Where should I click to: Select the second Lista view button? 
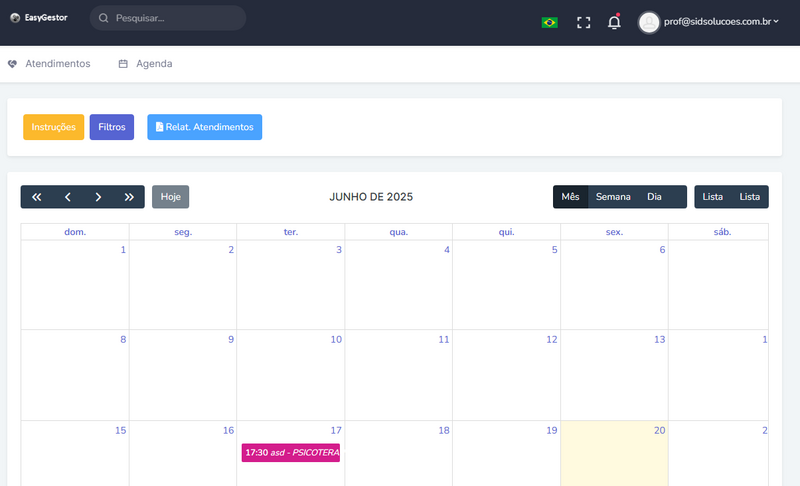749,197
